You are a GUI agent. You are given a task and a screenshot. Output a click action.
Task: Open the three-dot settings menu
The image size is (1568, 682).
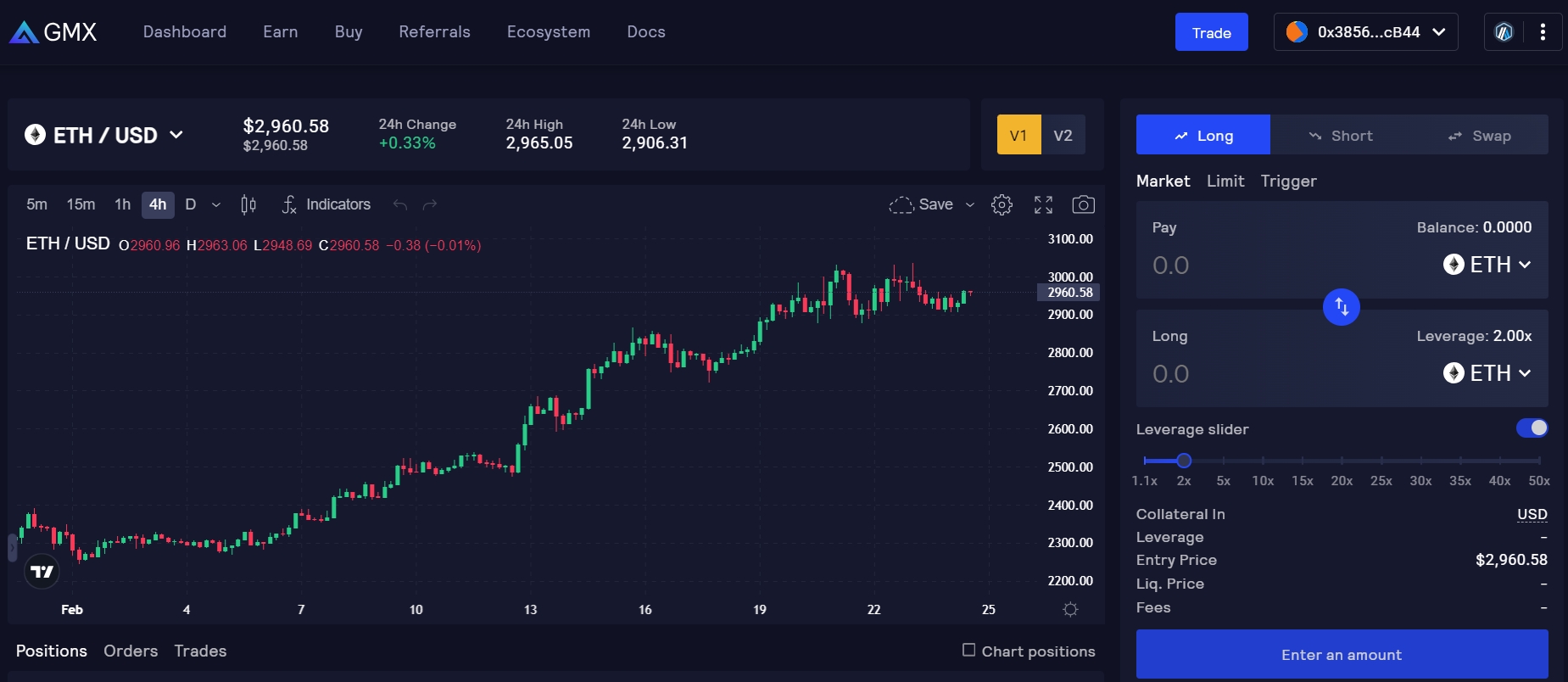point(1543,32)
